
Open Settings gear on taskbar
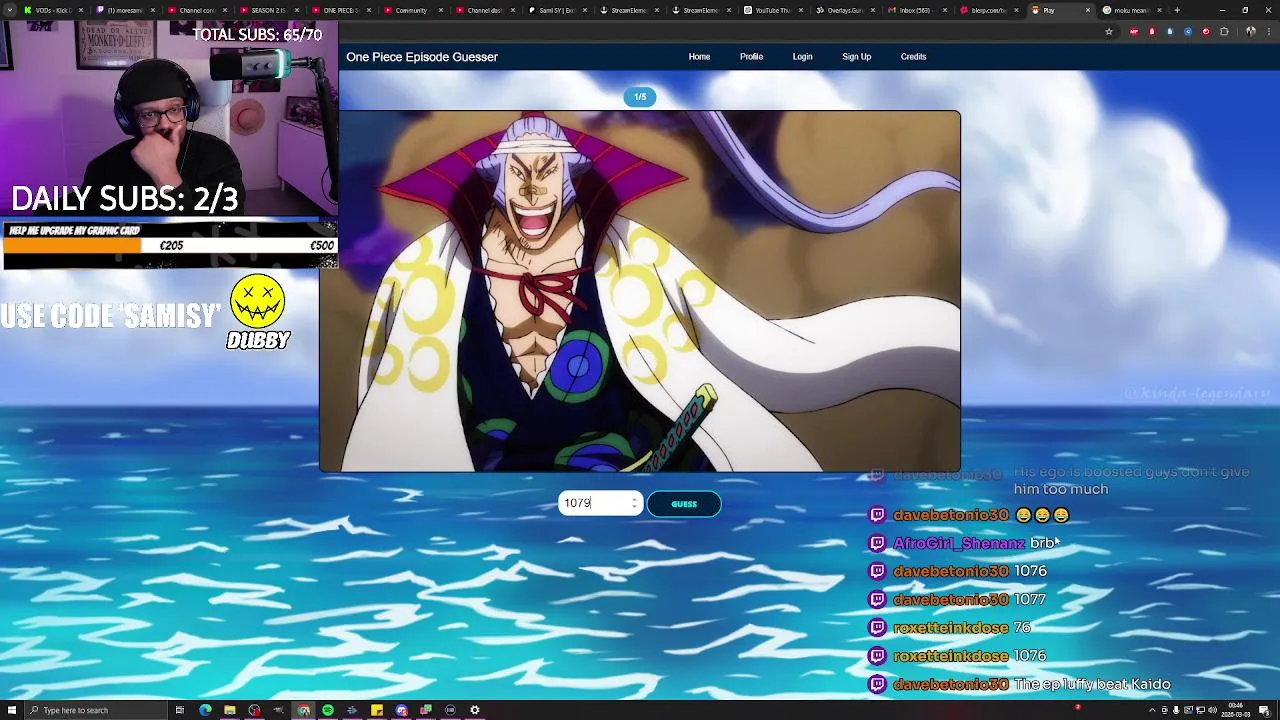(475, 710)
